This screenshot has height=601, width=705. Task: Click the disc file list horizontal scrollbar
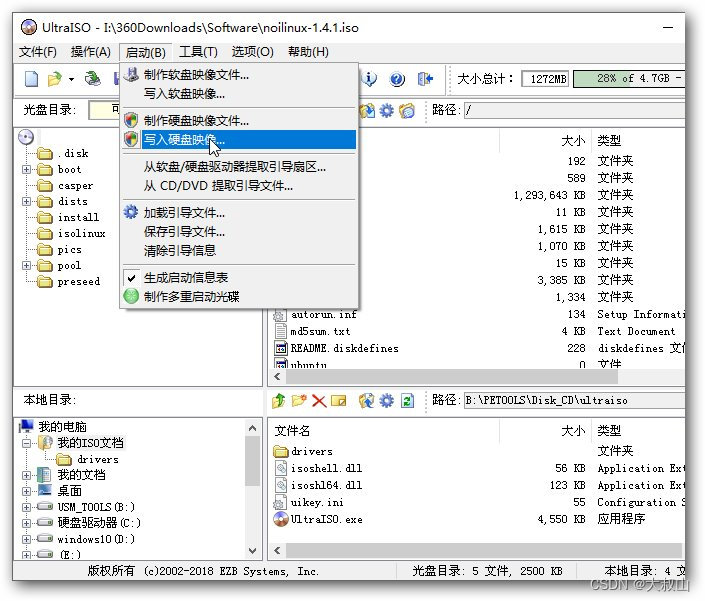[x=452, y=376]
